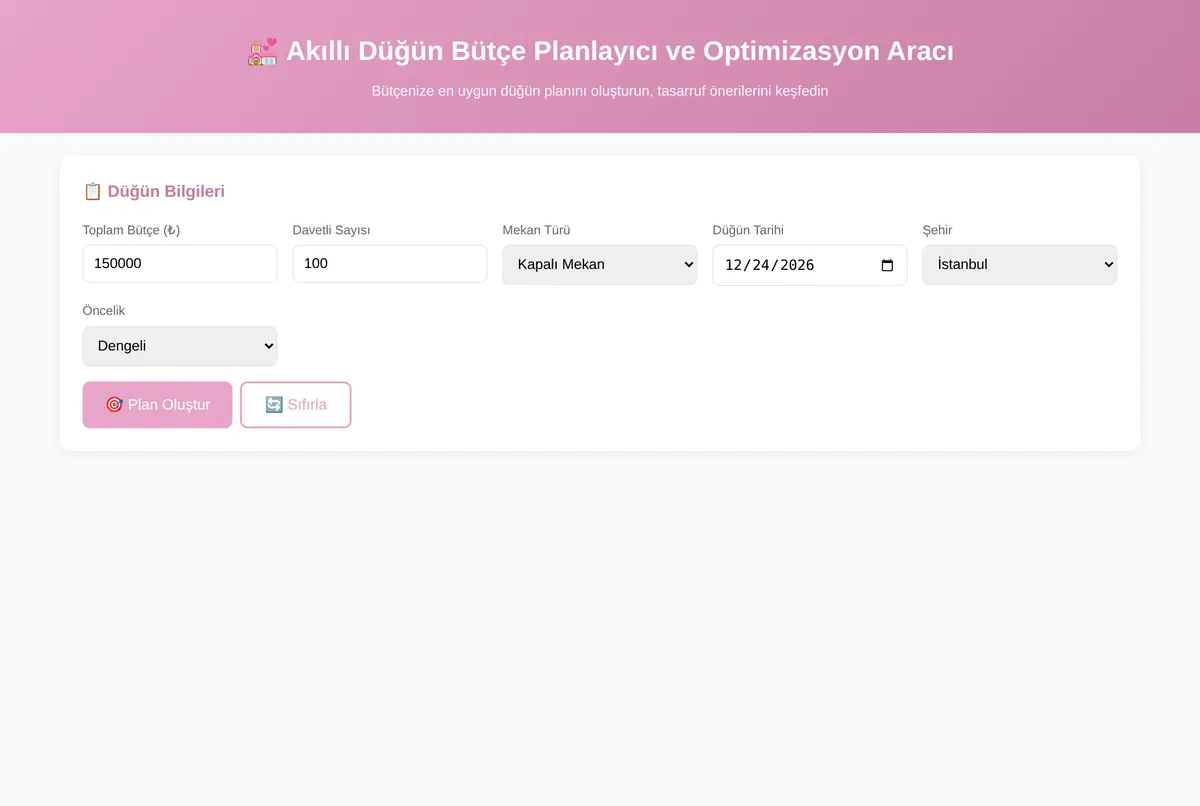This screenshot has width=1200, height=806.
Task: Open the calendar picker icon in Düğün Tarihi
Action: pos(887,266)
